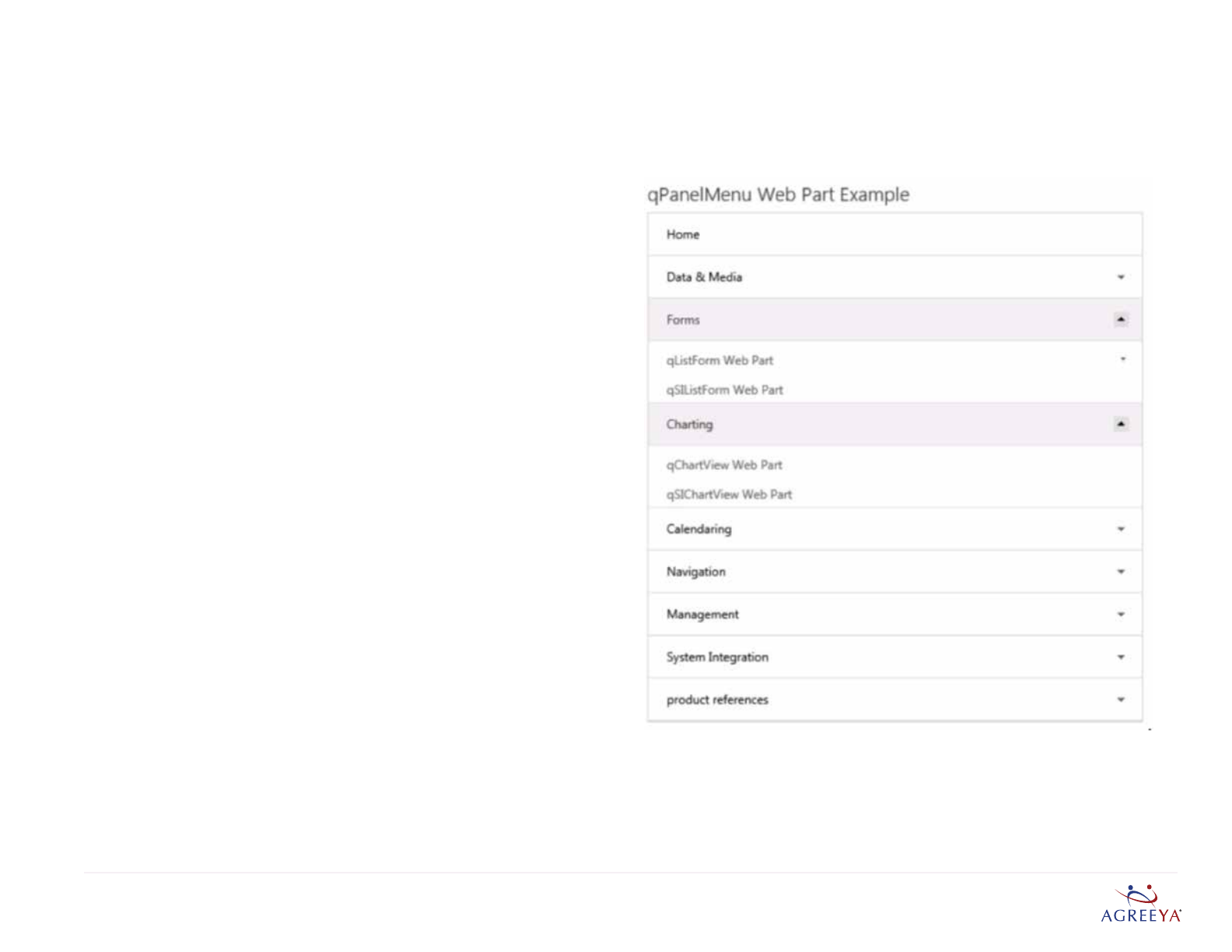Open the qSIListForm Web Part link

coord(724,390)
